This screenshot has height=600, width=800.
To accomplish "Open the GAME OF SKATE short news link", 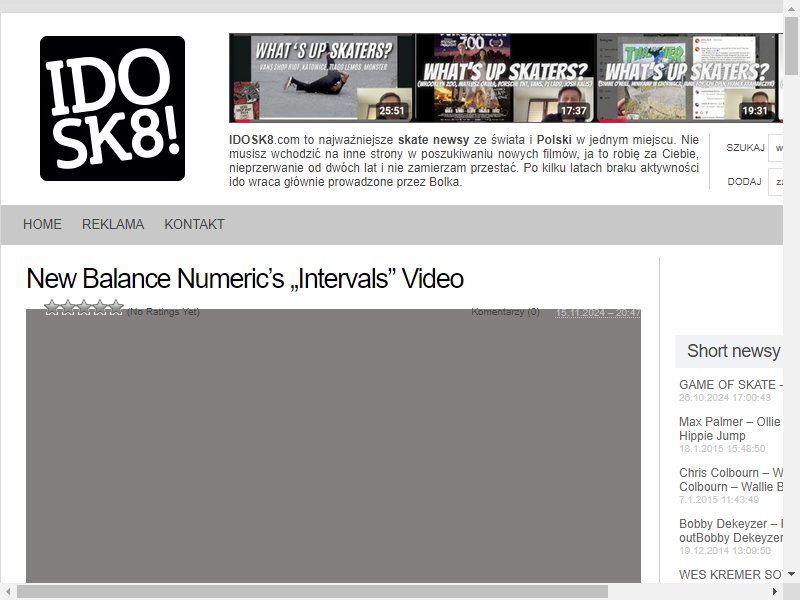I will (731, 385).
